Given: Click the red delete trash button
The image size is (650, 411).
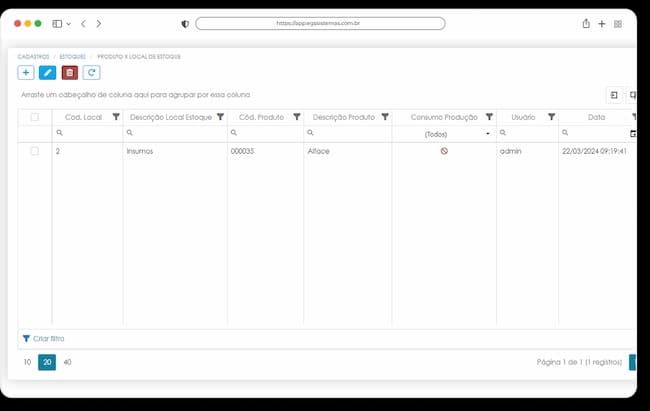Looking at the screenshot, I should [x=70, y=73].
